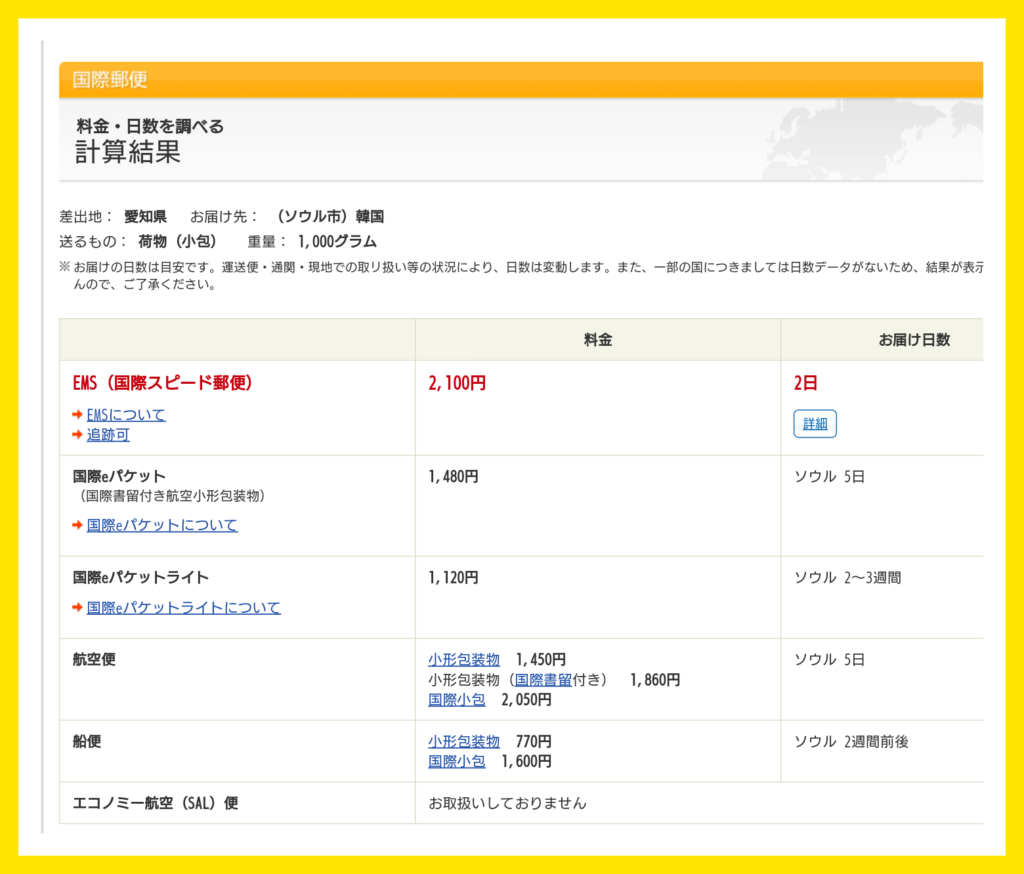The width and height of the screenshot is (1024, 874).
Task: Click the 国際書留 link
Action: 543,680
